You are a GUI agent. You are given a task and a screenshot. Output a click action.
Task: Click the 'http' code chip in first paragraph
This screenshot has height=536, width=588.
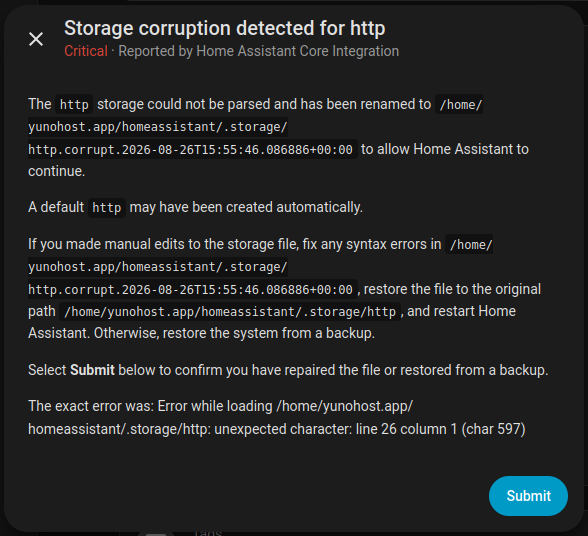(74, 104)
